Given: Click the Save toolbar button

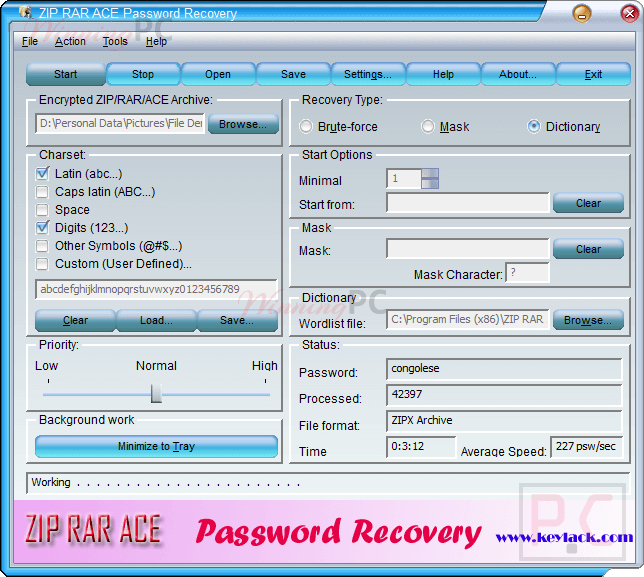Looking at the screenshot, I should point(293,74).
